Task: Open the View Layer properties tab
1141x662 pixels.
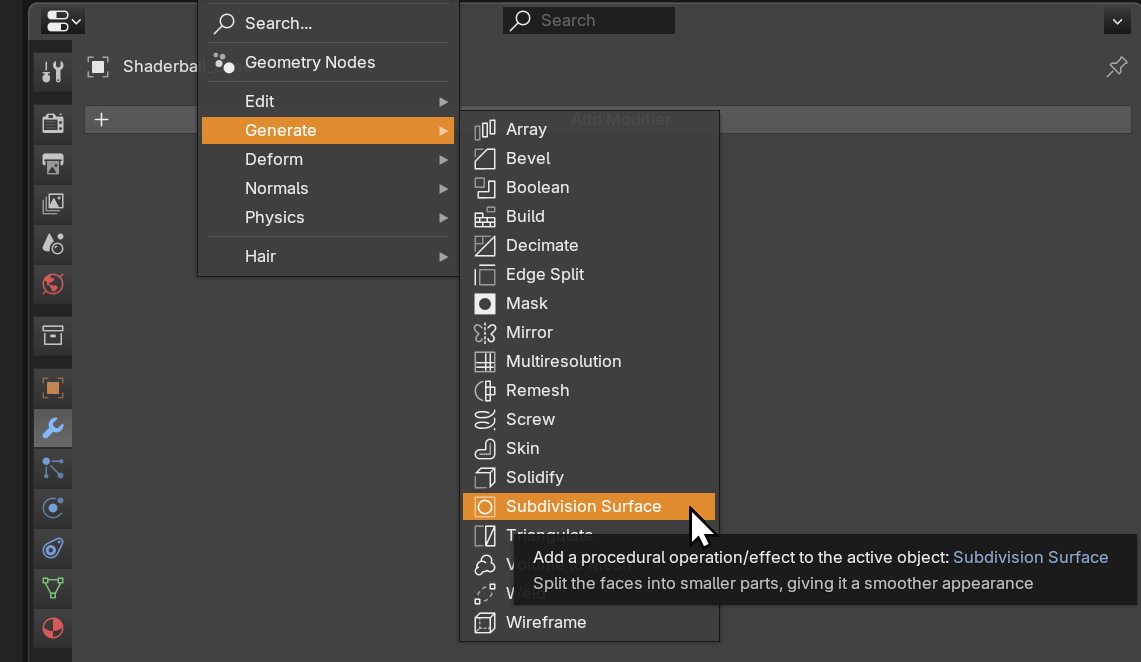Action: pos(52,204)
